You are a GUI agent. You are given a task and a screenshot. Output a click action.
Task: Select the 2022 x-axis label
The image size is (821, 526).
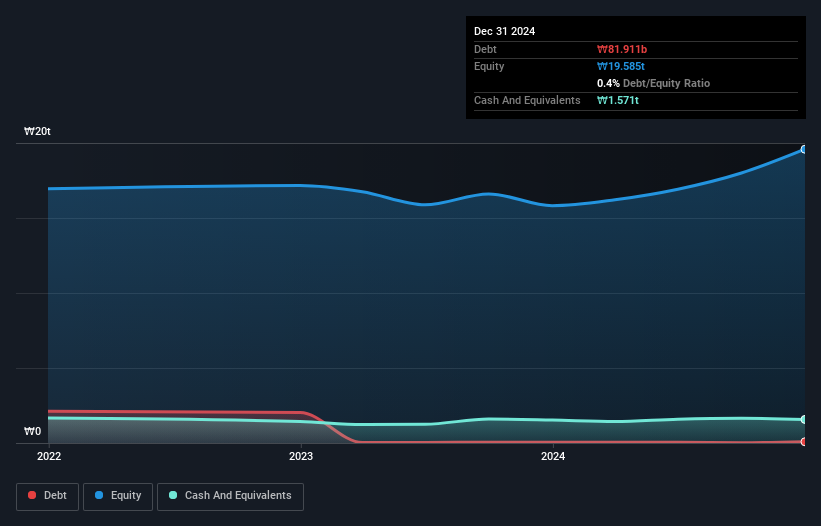pos(49,456)
